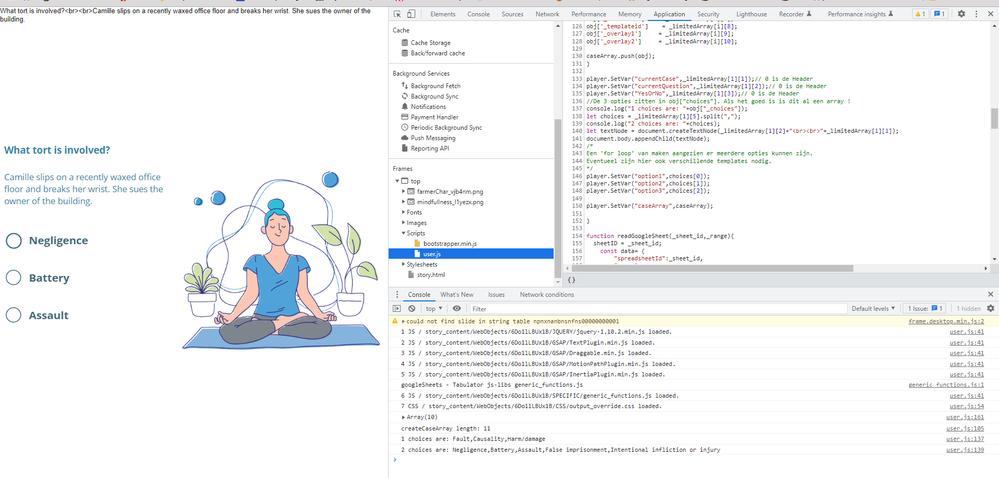The width and height of the screenshot is (999, 478).
Task: Click the console live expression eye icon
Action: (459, 309)
